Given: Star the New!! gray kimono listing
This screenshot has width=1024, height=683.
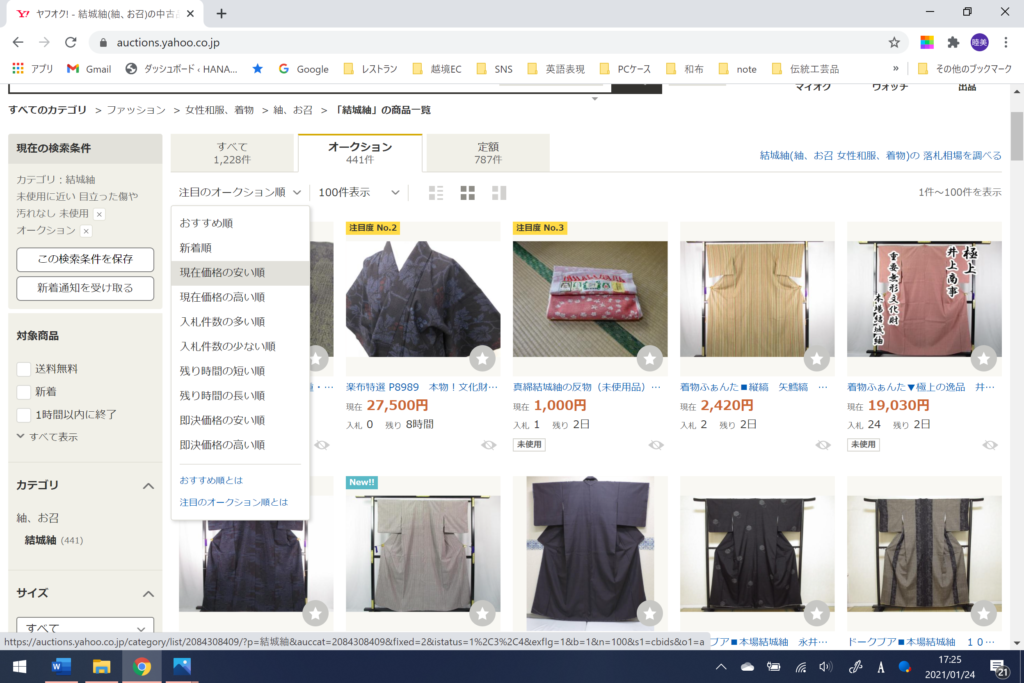Looking at the screenshot, I should click(483, 613).
